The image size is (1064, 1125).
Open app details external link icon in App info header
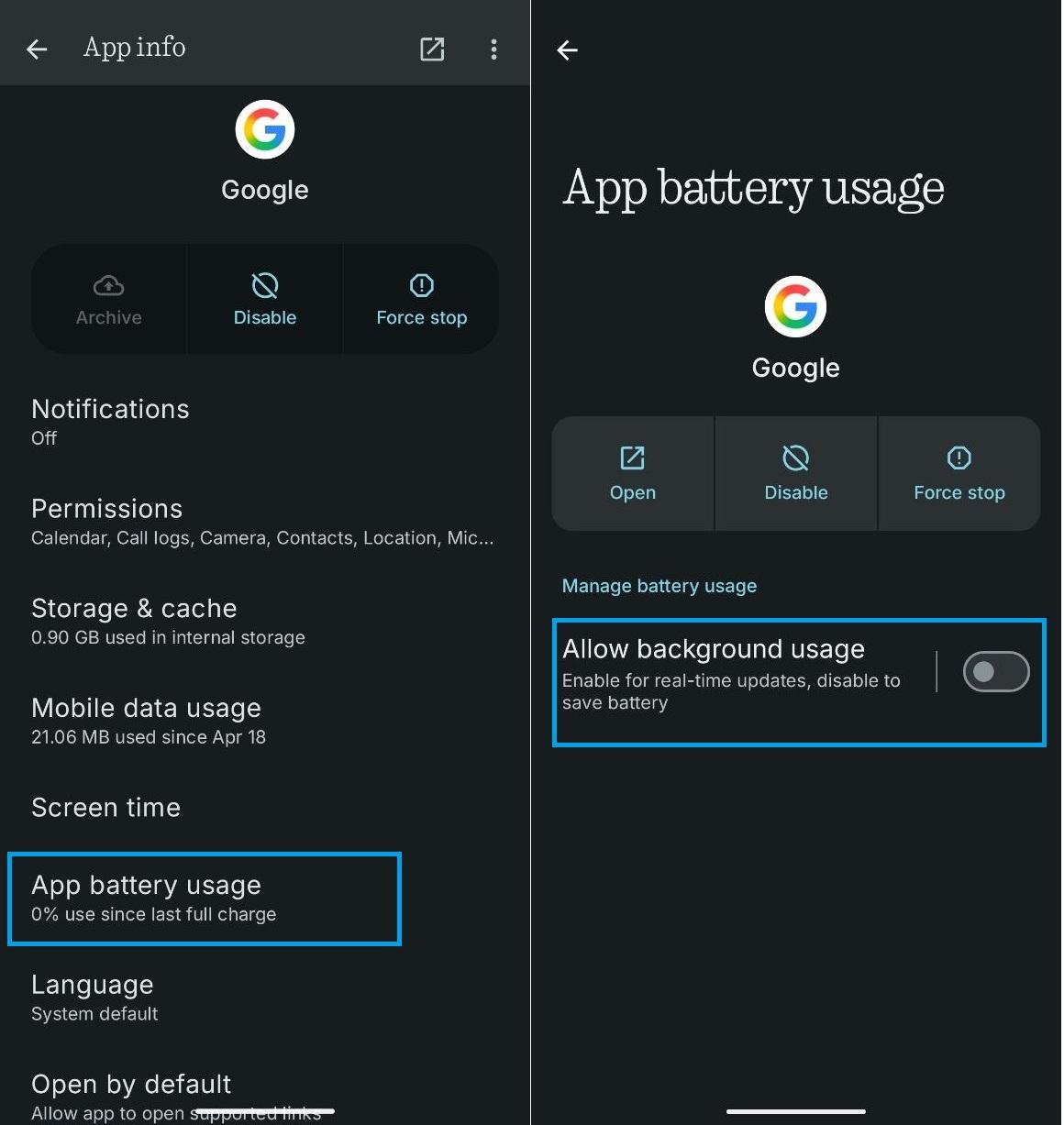(x=432, y=49)
